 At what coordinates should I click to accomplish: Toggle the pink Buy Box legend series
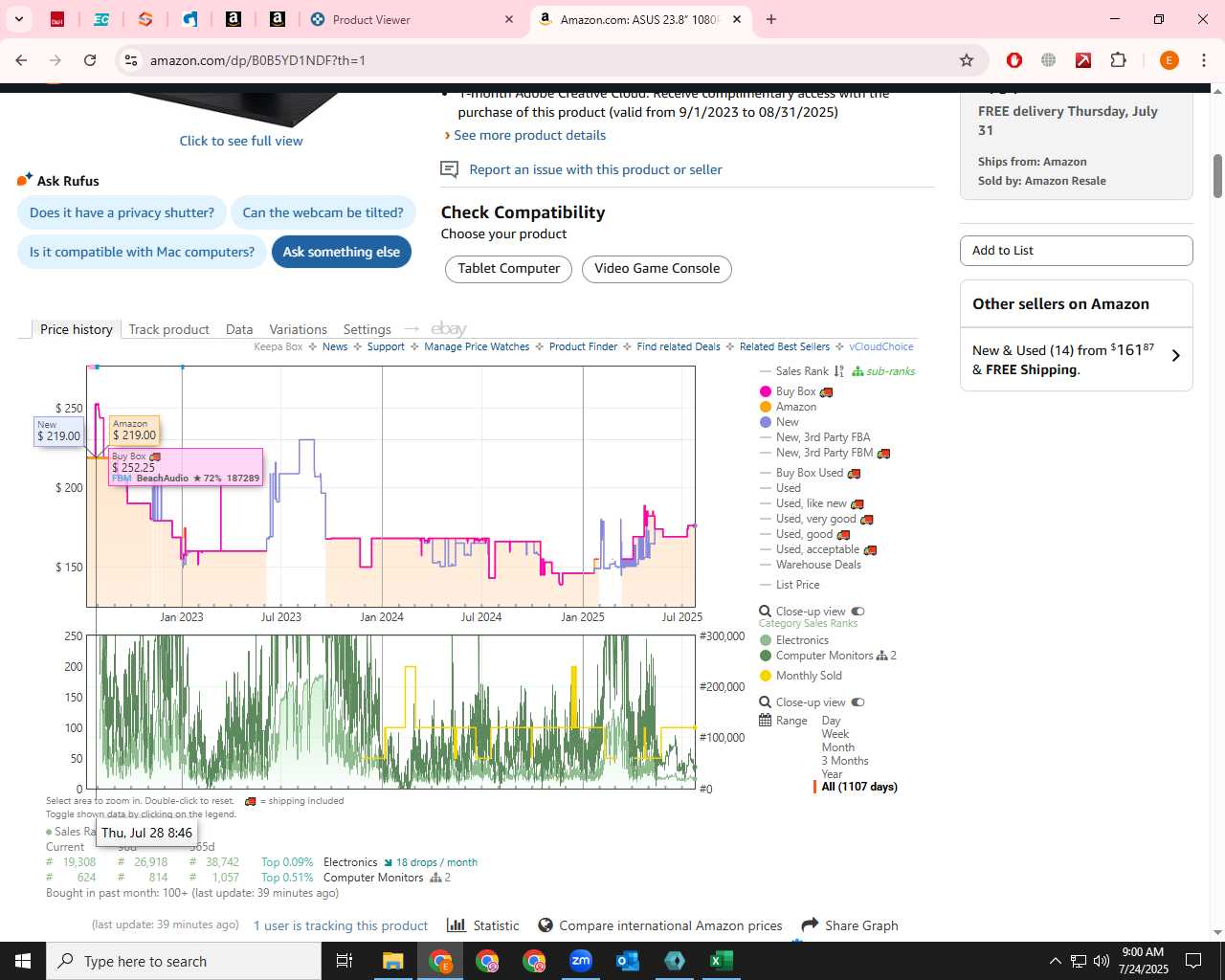(795, 391)
